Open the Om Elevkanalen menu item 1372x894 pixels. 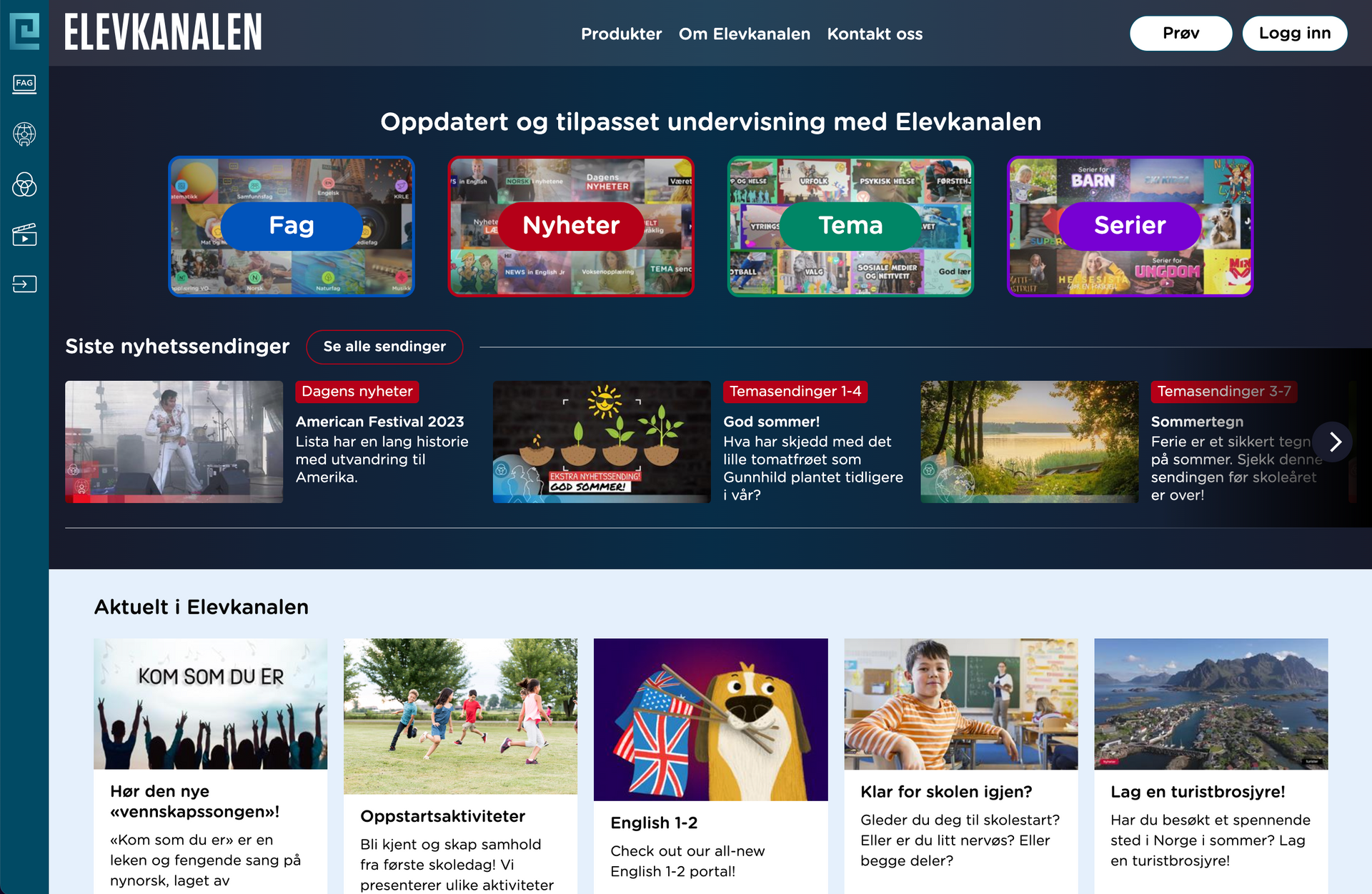(745, 34)
